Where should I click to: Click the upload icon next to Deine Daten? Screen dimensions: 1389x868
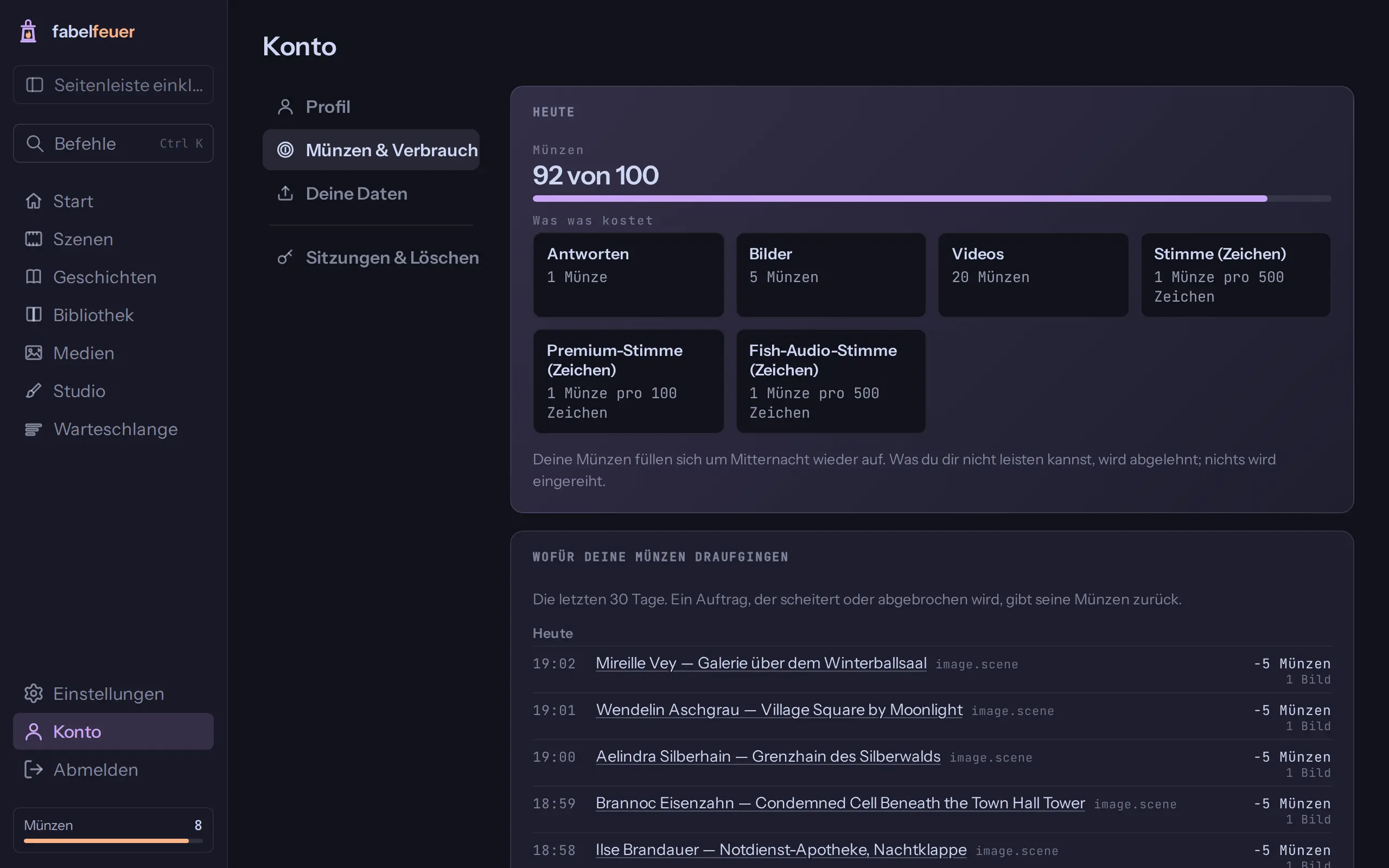pyautogui.click(x=285, y=194)
